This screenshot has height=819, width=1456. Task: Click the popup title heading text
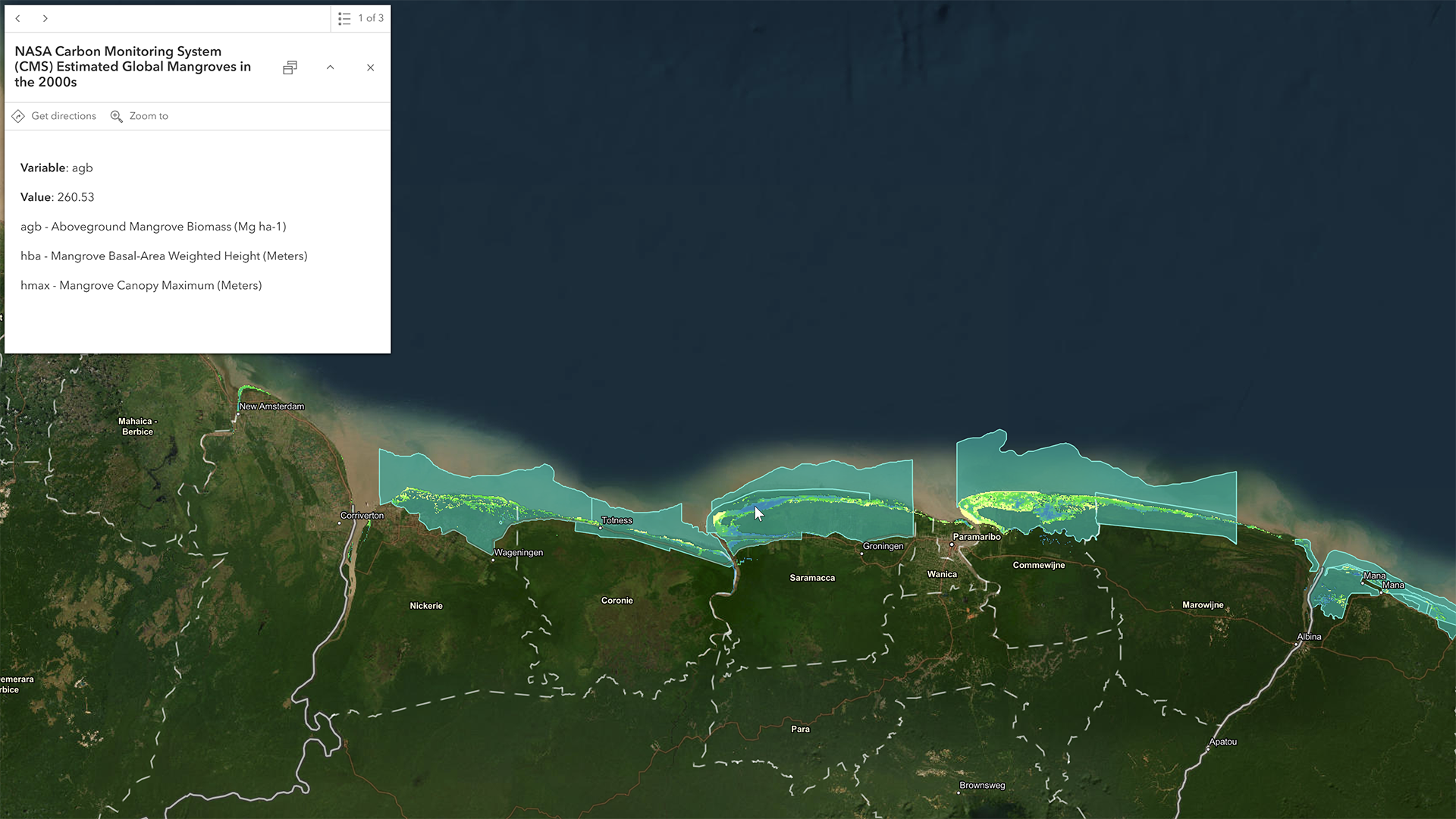[x=133, y=67]
